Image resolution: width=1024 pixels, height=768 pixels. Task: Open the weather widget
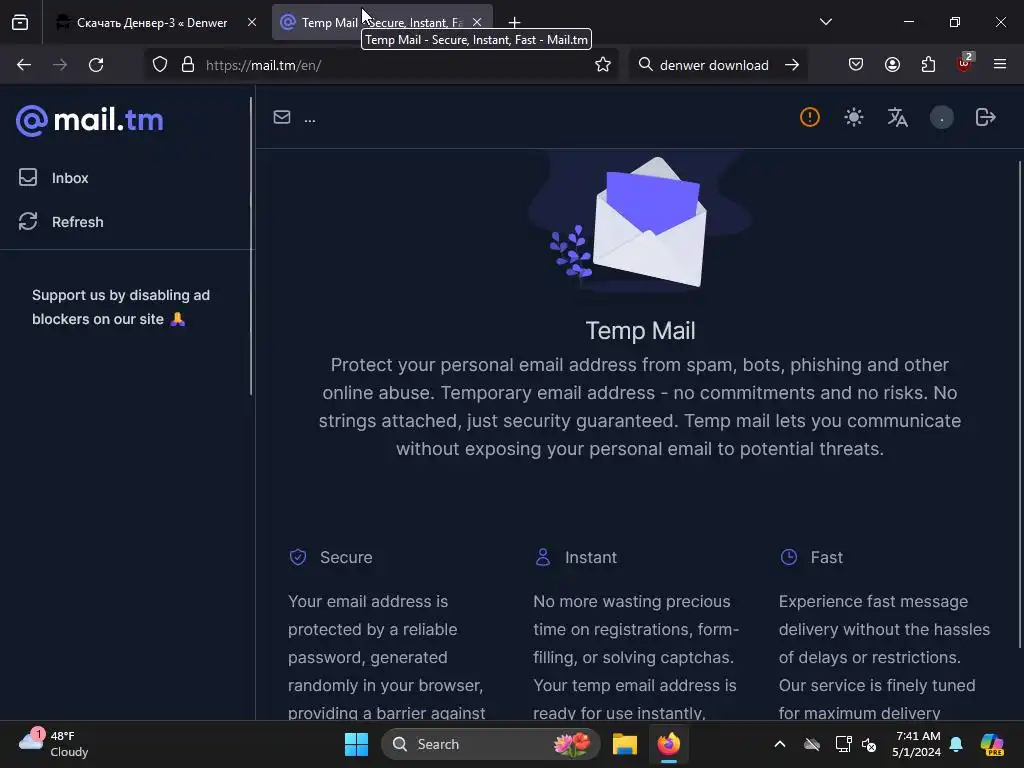pos(54,744)
